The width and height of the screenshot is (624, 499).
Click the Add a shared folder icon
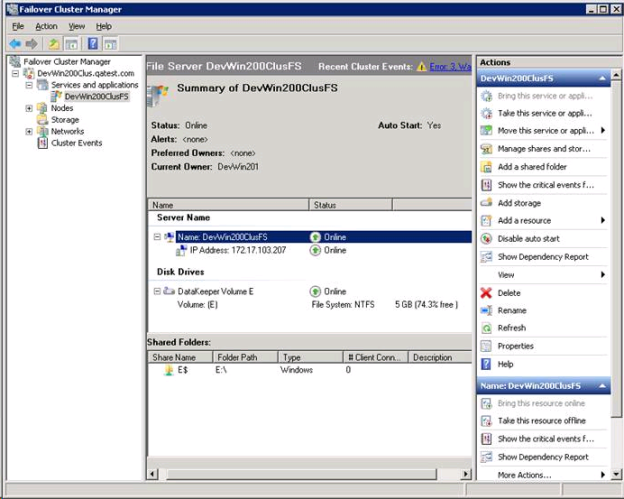(x=487, y=167)
